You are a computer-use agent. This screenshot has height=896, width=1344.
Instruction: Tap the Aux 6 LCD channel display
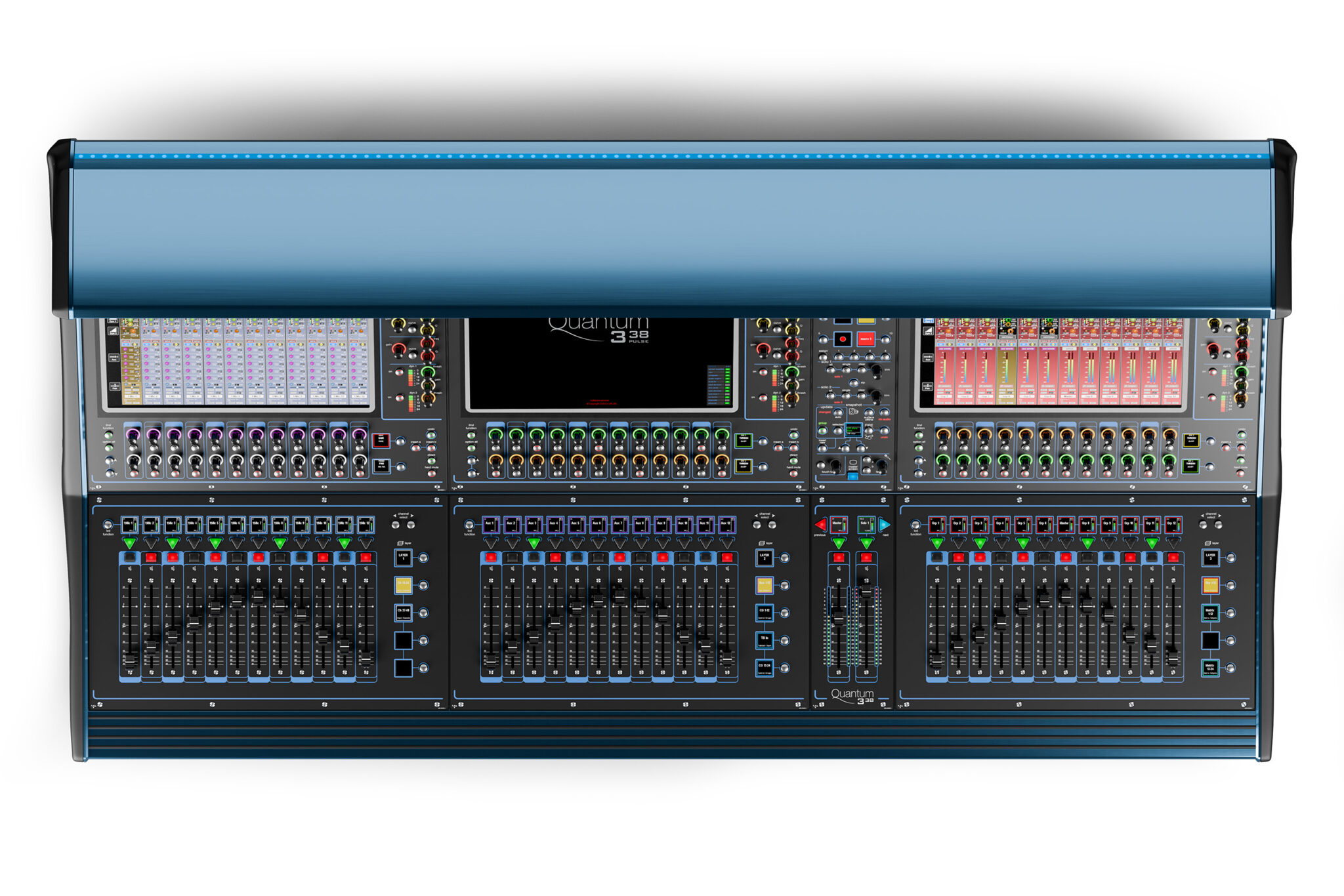(598, 525)
